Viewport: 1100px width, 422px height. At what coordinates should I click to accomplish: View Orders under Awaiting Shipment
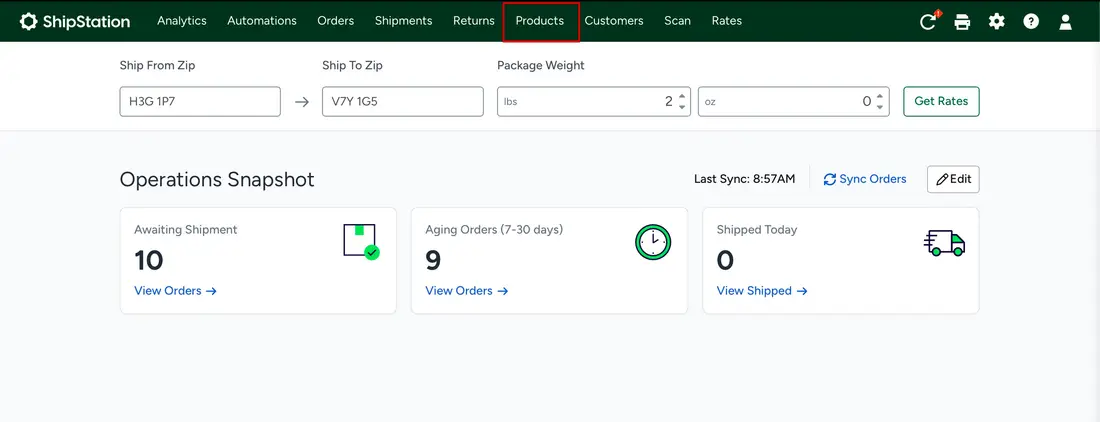click(x=175, y=291)
